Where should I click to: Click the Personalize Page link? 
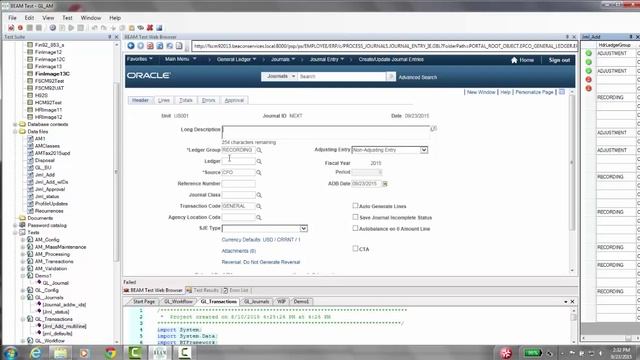pyautogui.click(x=534, y=92)
